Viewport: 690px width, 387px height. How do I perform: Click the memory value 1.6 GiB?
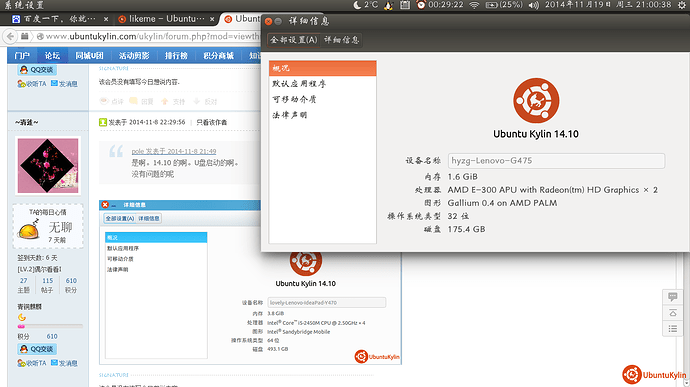462,177
